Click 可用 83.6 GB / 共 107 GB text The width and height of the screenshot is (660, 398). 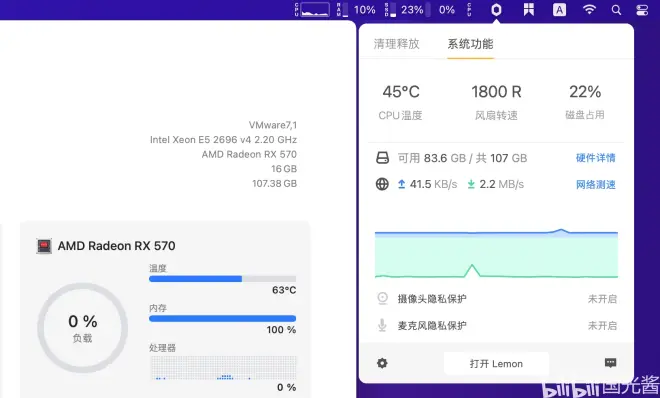click(x=462, y=158)
